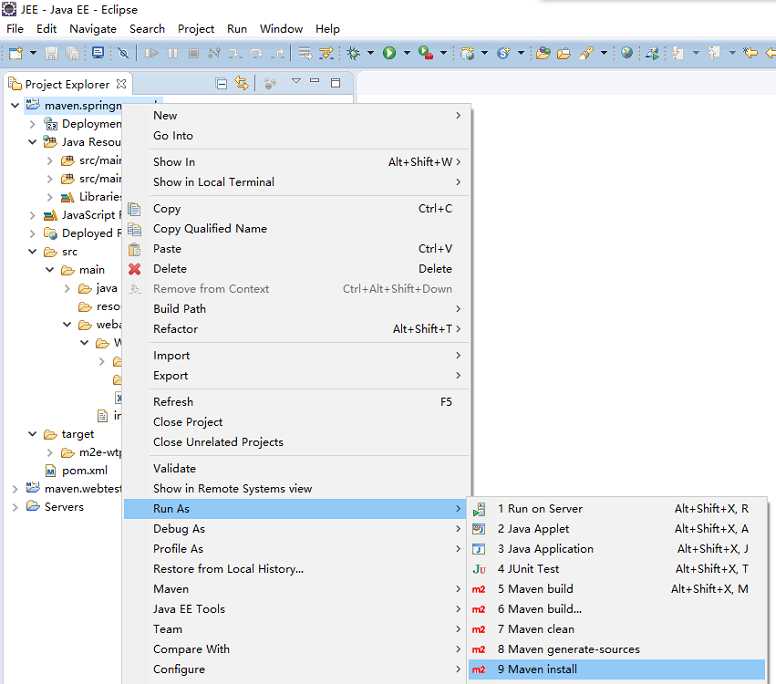Open the Export submenu
Image resolution: width=776 pixels, height=684 pixels.
coord(297,376)
